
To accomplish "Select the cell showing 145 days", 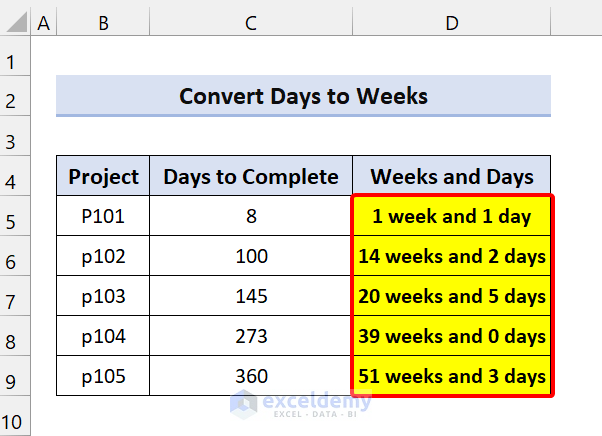I will coord(251,296).
